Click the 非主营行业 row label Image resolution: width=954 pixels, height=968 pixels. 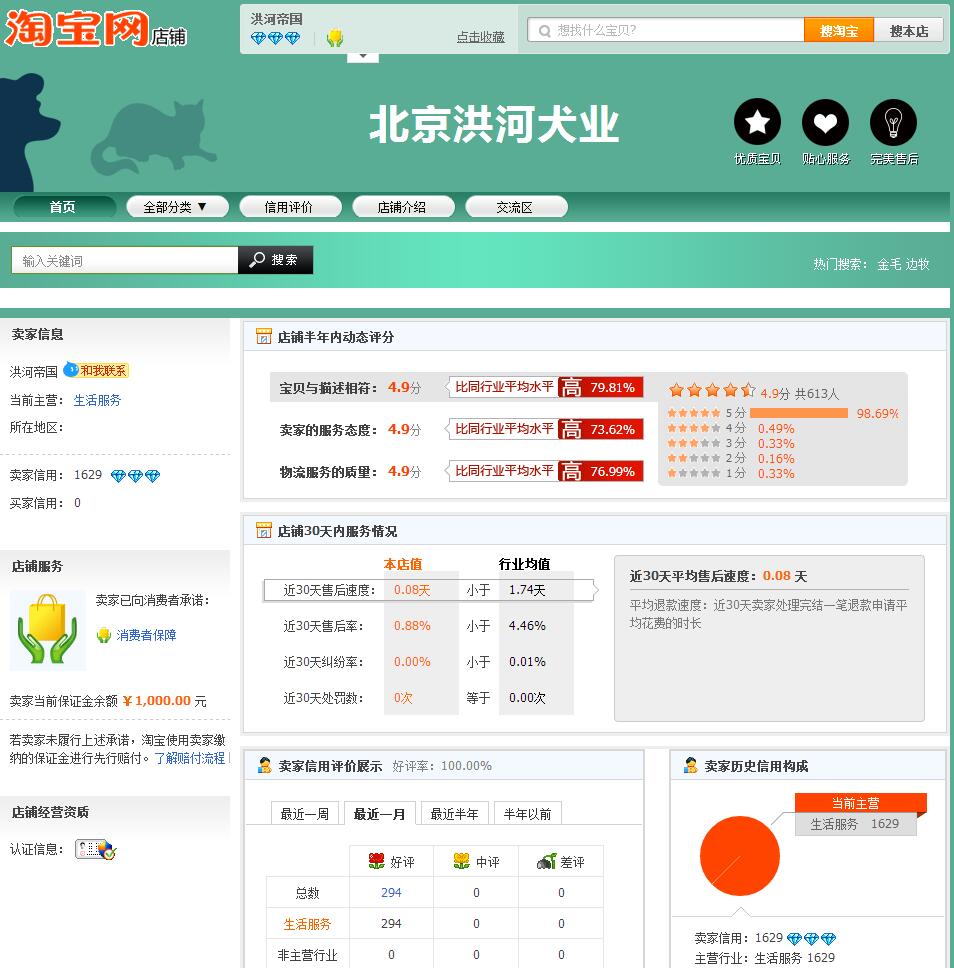(308, 955)
